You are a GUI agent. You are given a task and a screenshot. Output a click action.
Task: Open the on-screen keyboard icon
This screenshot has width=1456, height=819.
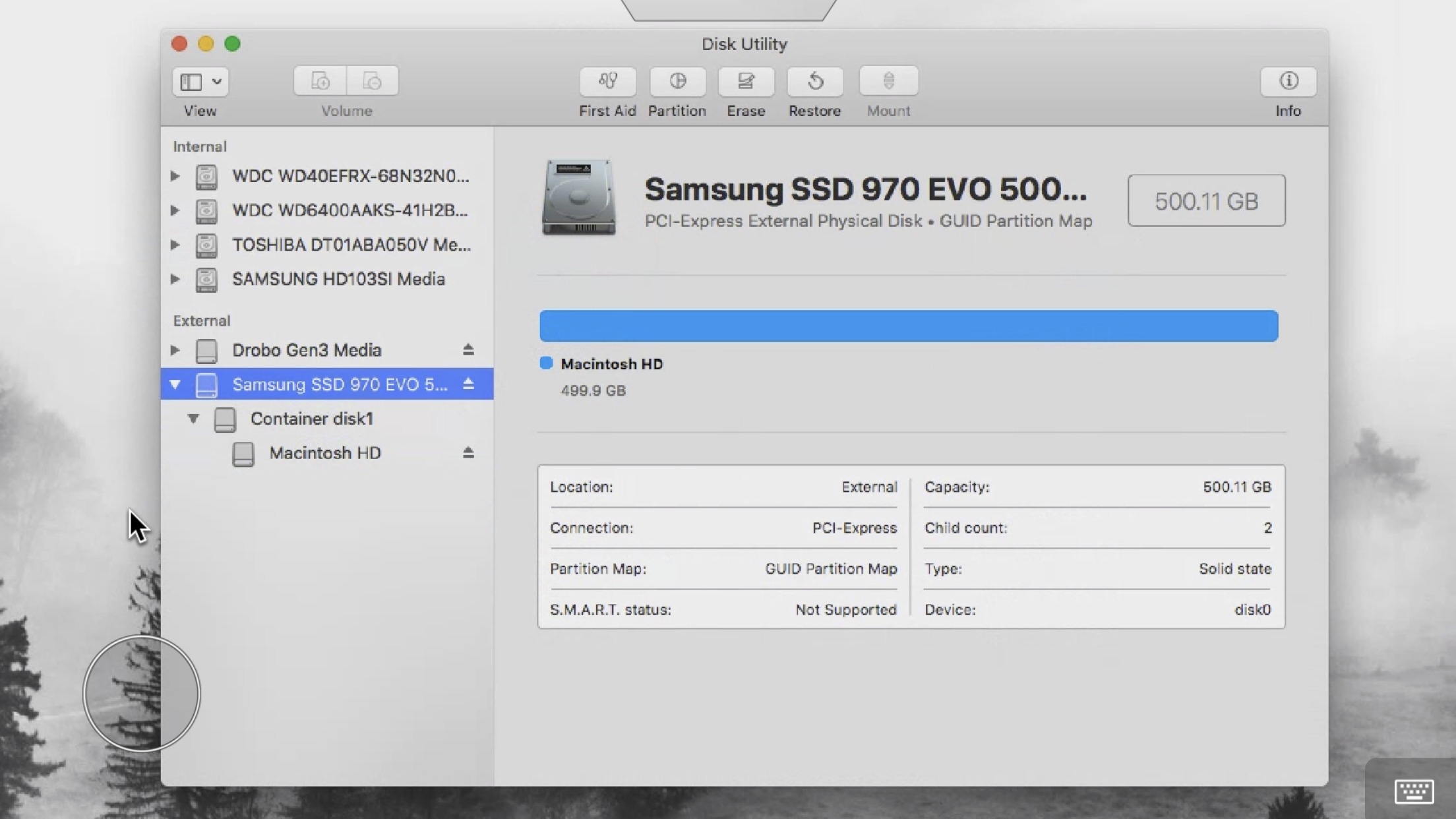tap(1414, 791)
